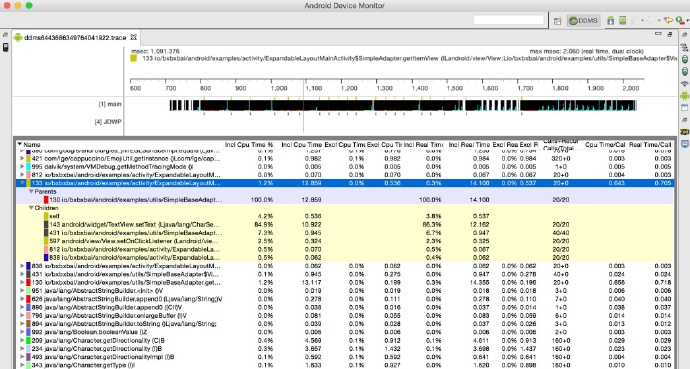Click the blue download-arrow icon beside DDMS
This screenshot has width=690, height=369.
click(x=610, y=21)
